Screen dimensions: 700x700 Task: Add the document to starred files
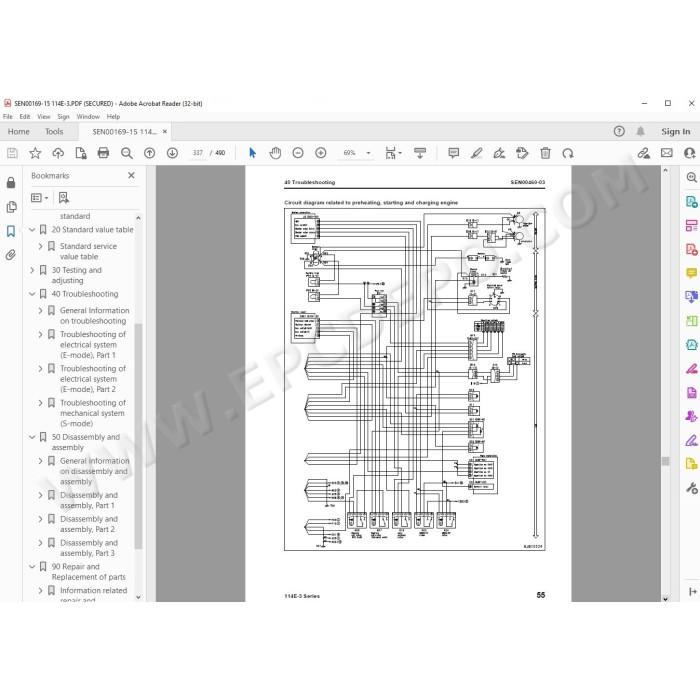pyautogui.click(x=35, y=153)
